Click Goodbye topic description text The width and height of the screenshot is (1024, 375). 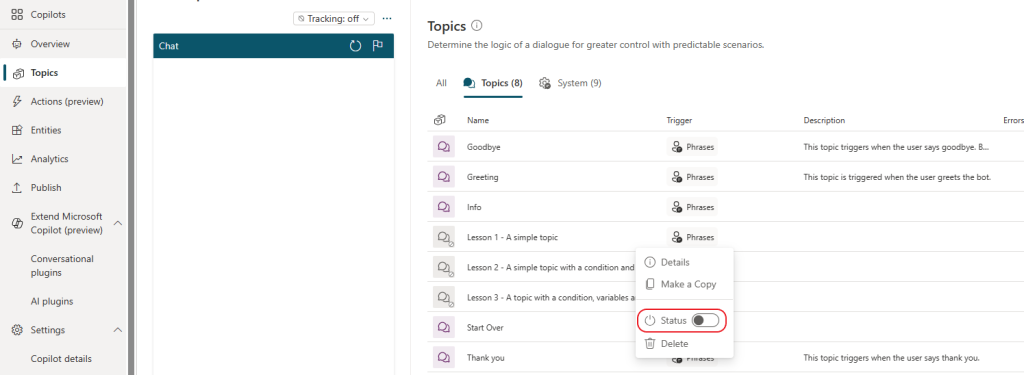click(896, 147)
